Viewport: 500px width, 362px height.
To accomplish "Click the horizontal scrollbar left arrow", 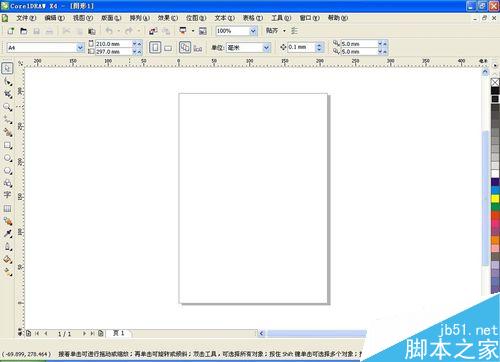I will click(261, 333).
